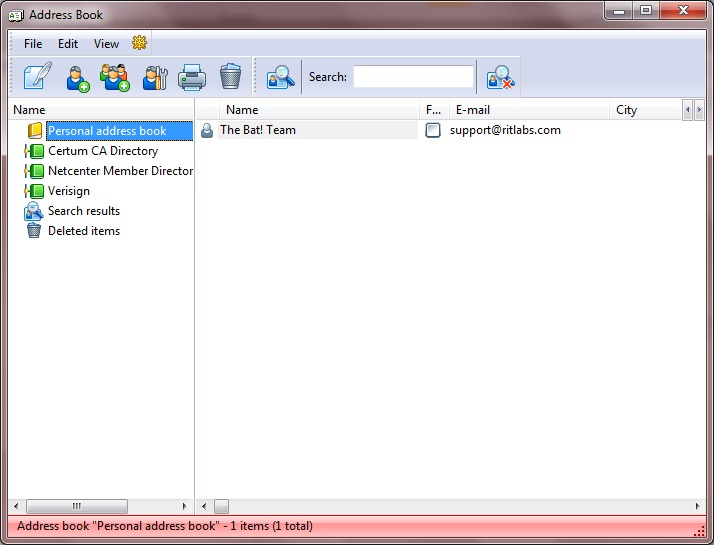Viewport: 714px width, 545px height.
Task: Click the status bar resize grip
Action: pos(699,531)
